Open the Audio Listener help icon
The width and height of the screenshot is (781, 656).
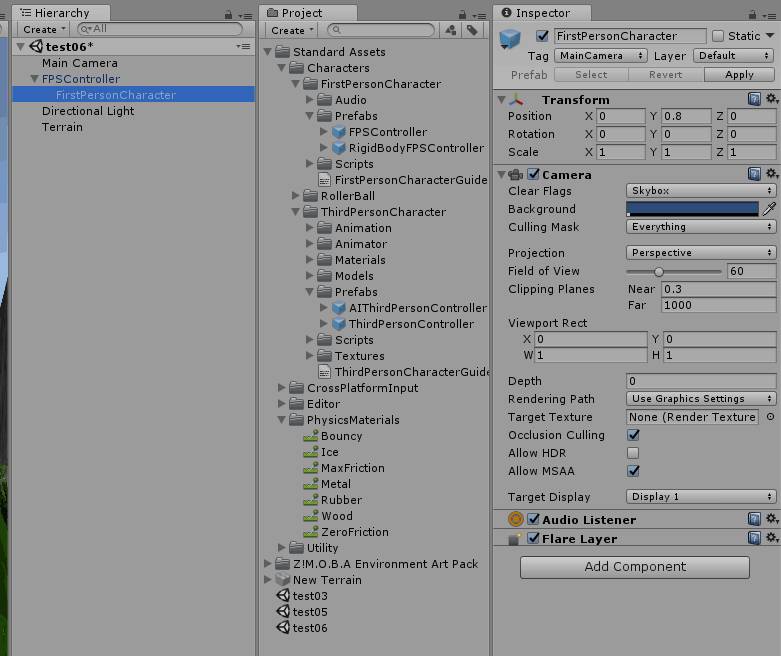[x=754, y=519]
